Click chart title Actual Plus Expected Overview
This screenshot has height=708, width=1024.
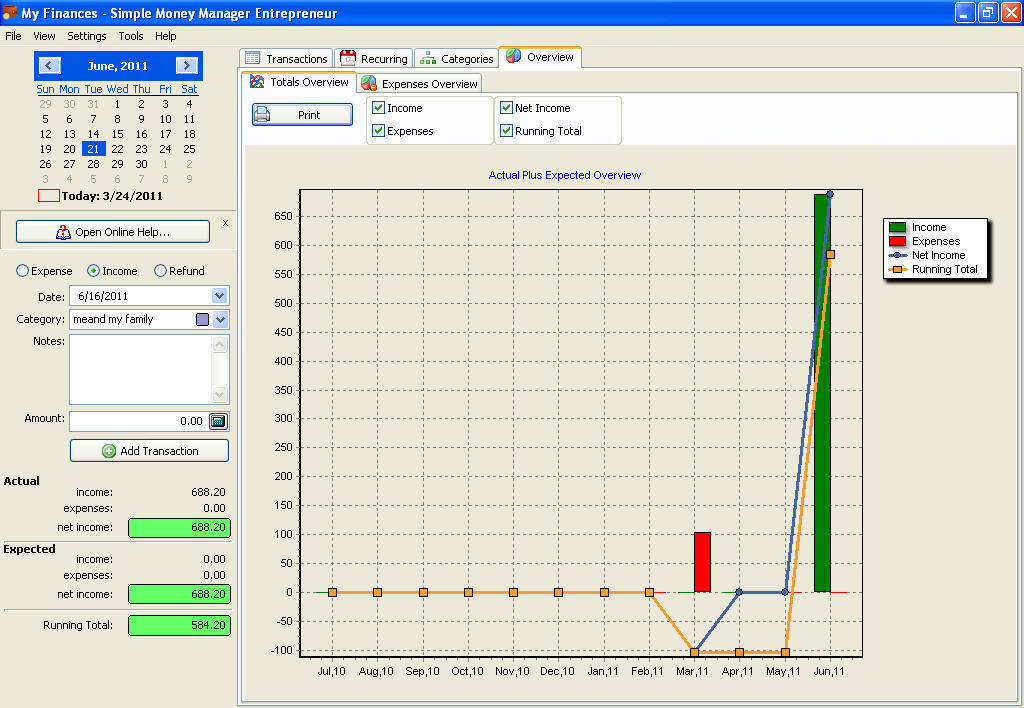pos(565,175)
